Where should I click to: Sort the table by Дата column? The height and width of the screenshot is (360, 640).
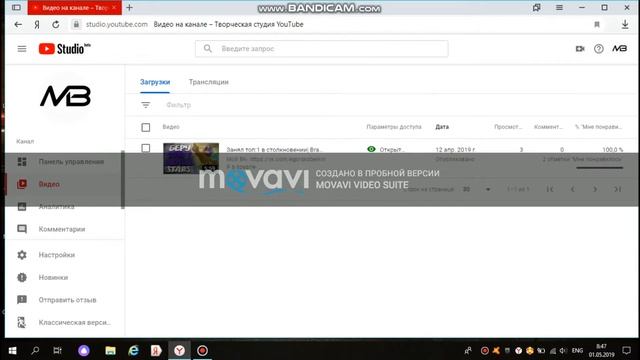point(442,127)
